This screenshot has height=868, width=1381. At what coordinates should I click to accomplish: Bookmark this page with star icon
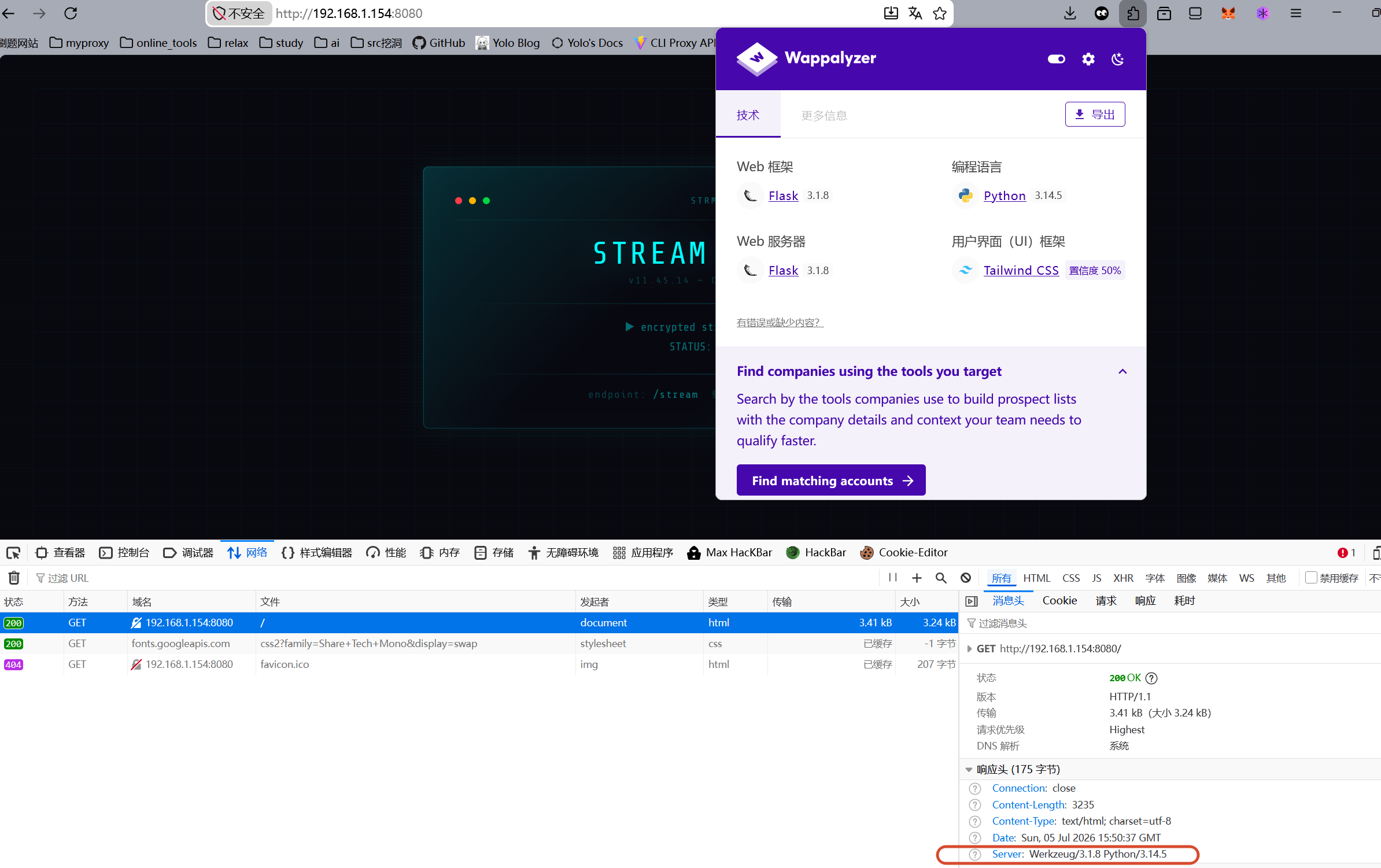[x=940, y=13]
